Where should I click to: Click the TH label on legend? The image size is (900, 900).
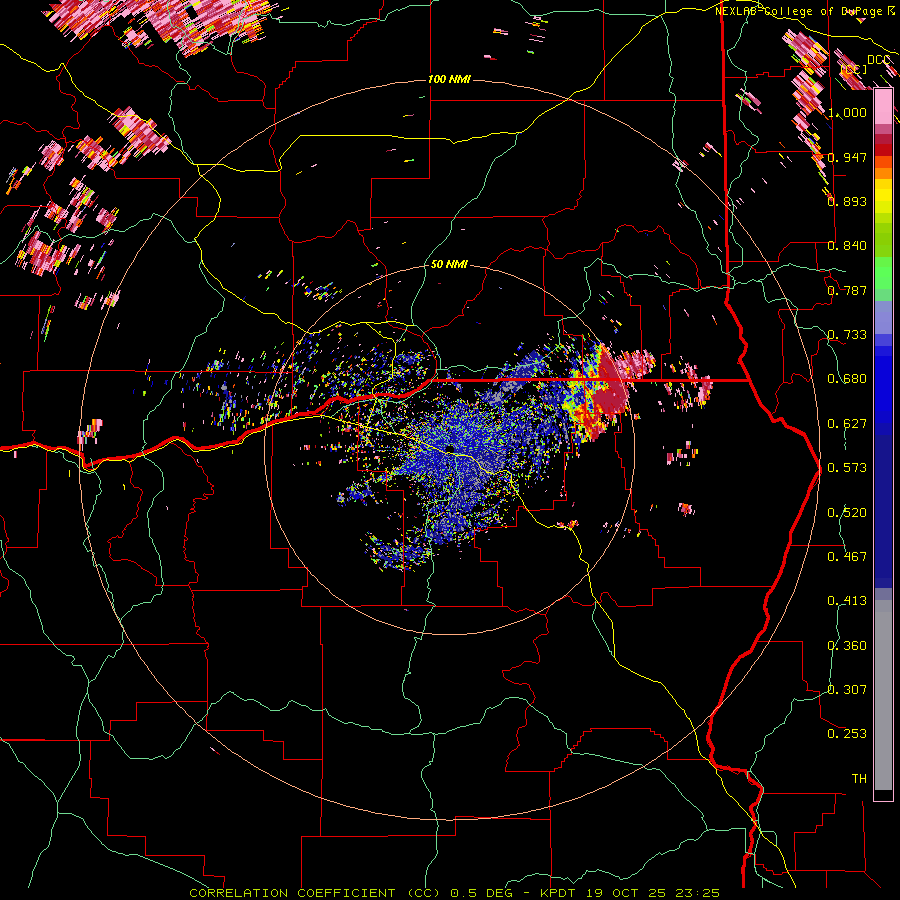(859, 779)
